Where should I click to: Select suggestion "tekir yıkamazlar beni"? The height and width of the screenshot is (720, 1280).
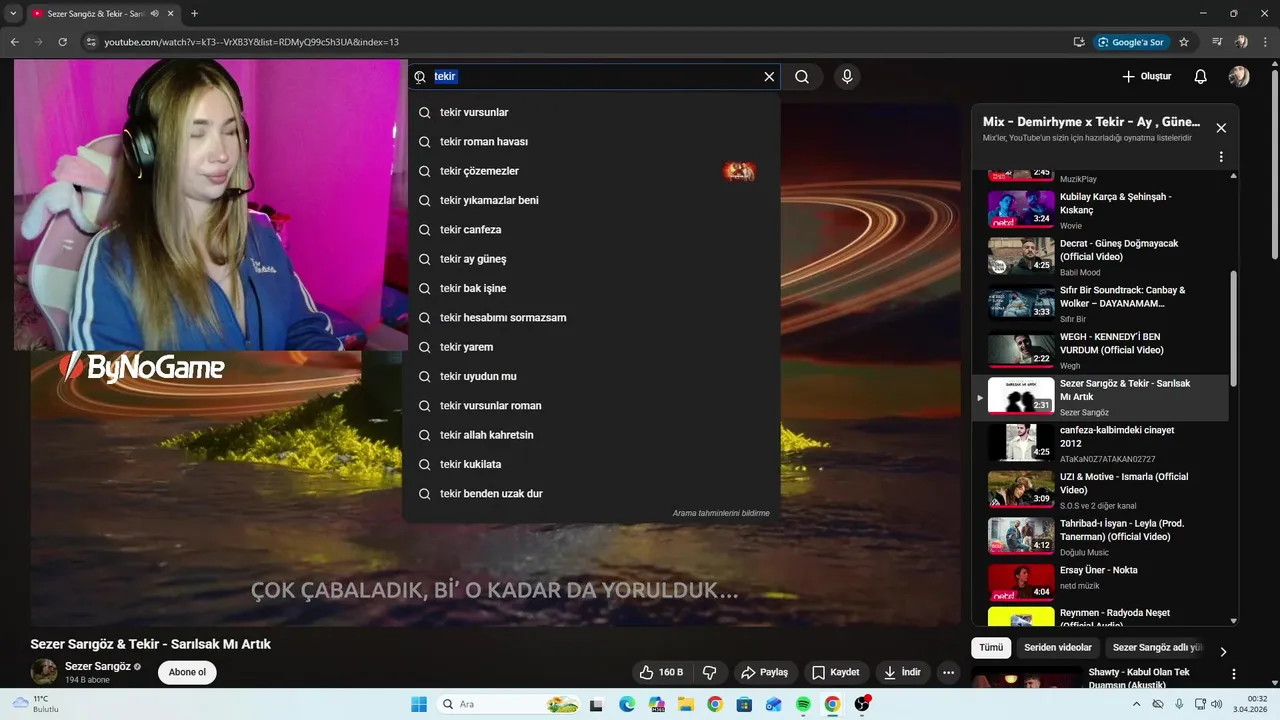click(x=592, y=200)
